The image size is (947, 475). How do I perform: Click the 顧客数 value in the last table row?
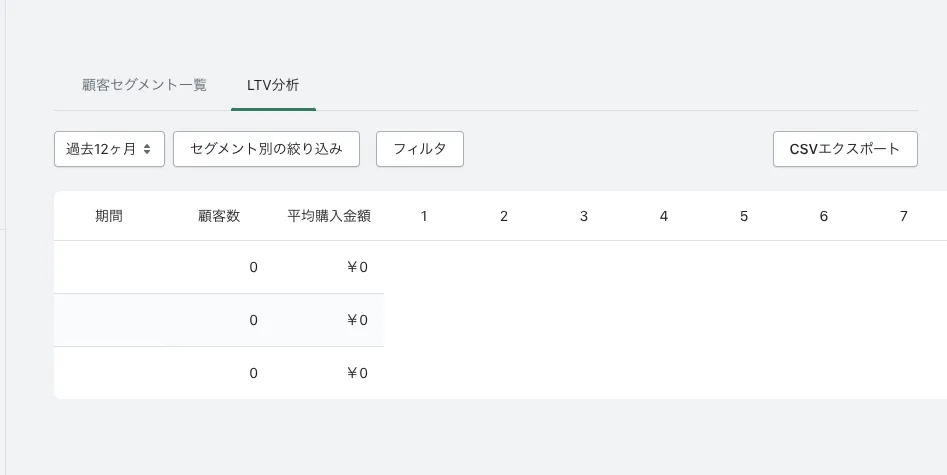point(253,373)
